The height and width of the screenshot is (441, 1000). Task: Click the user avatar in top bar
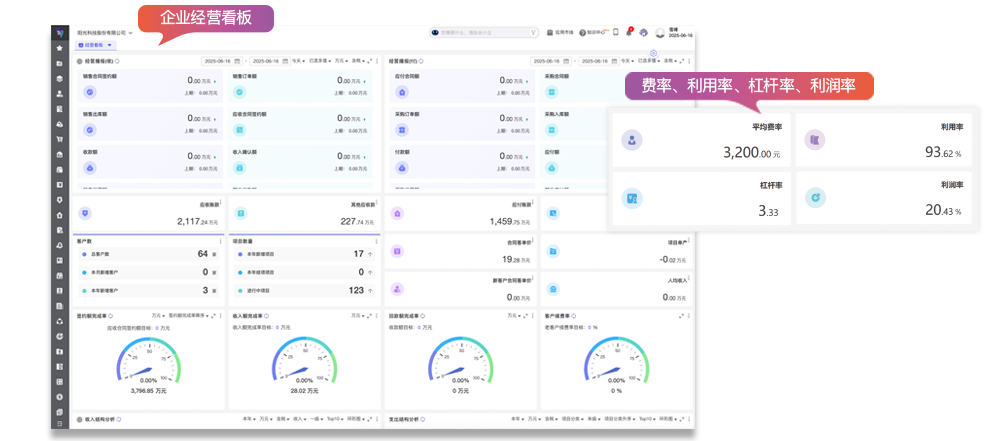coord(660,32)
